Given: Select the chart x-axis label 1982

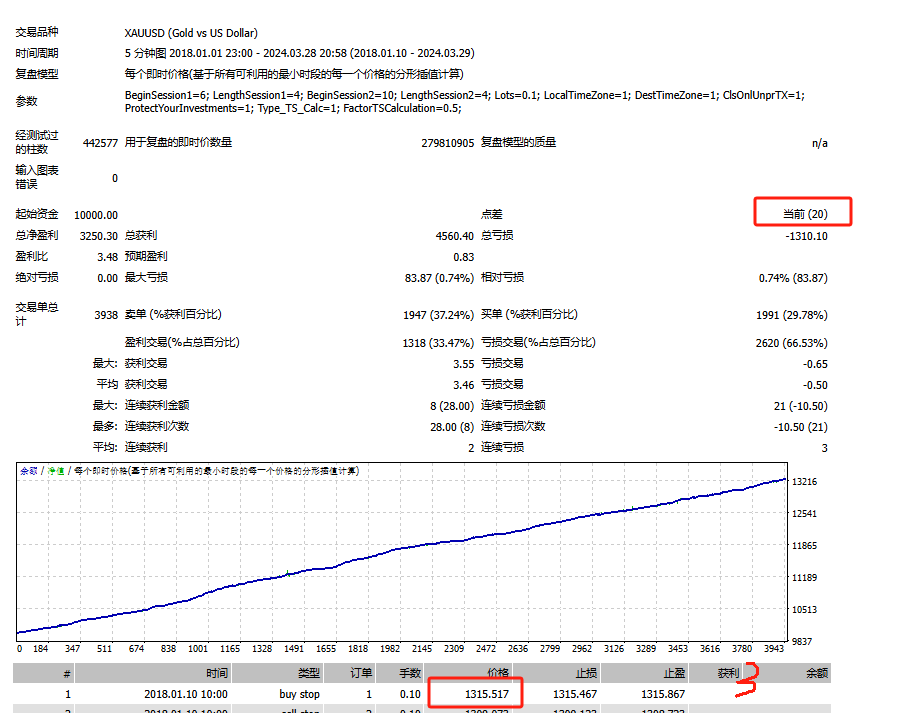Looking at the screenshot, I should (x=390, y=648).
